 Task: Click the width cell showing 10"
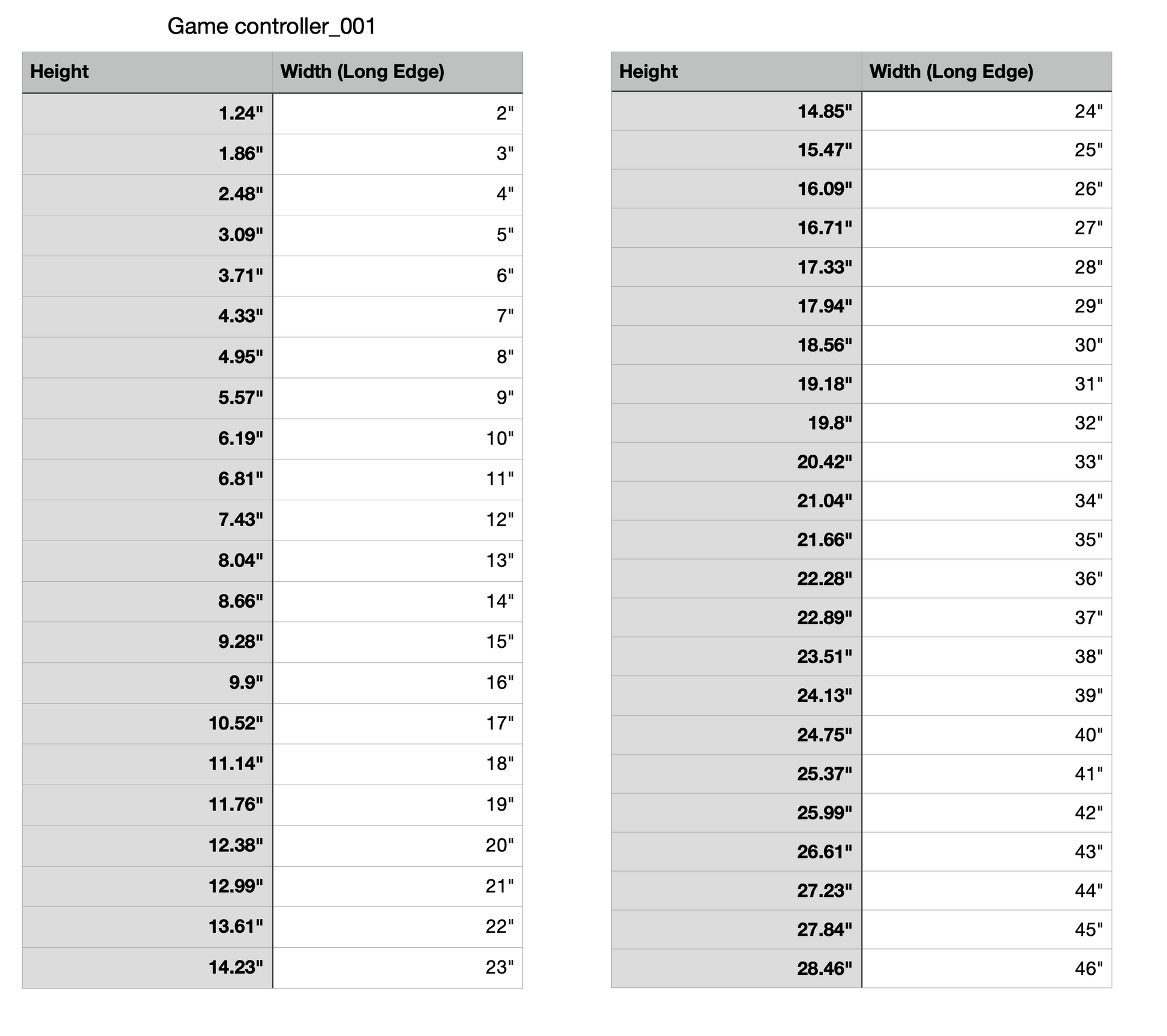397,439
